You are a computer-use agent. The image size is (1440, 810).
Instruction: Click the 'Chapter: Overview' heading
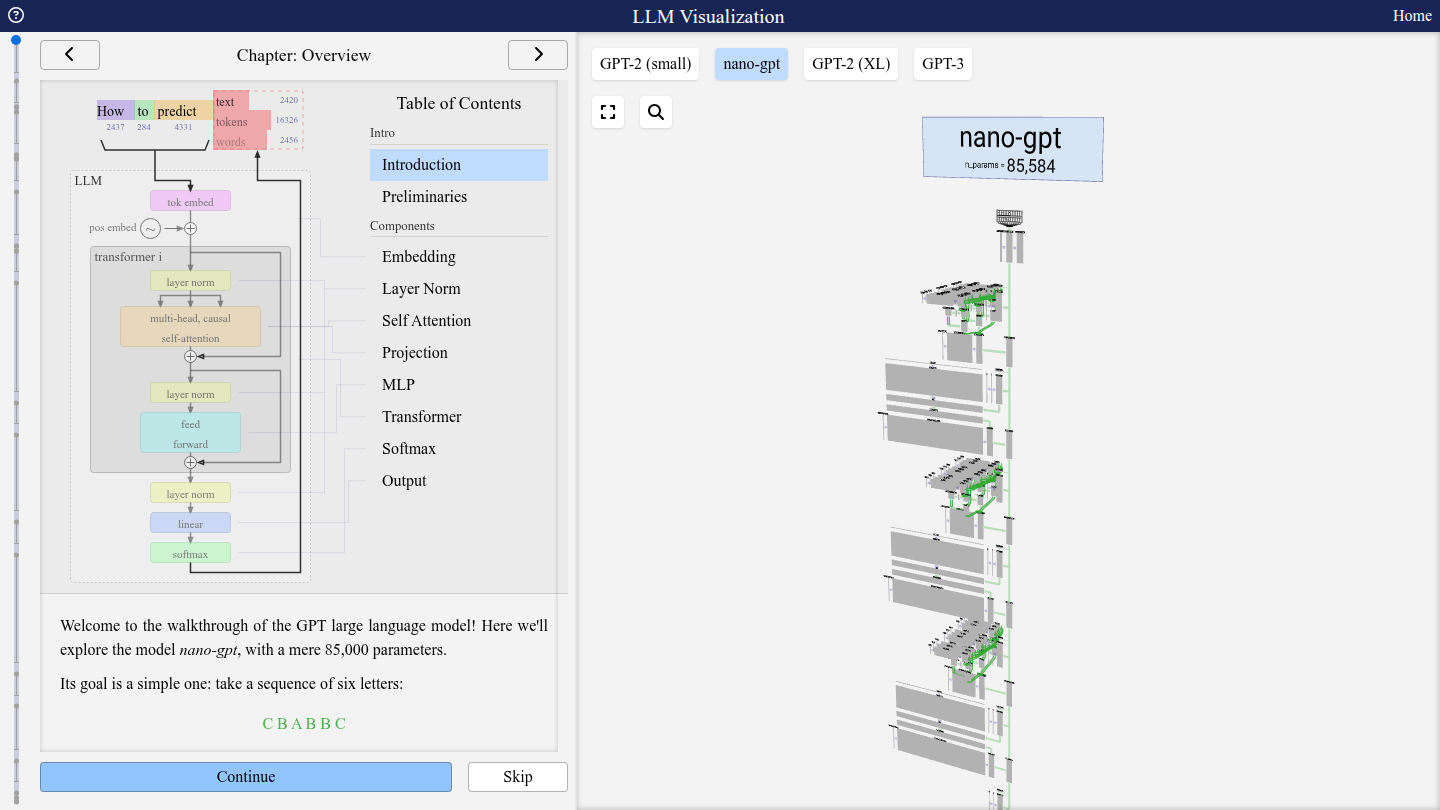pos(304,55)
